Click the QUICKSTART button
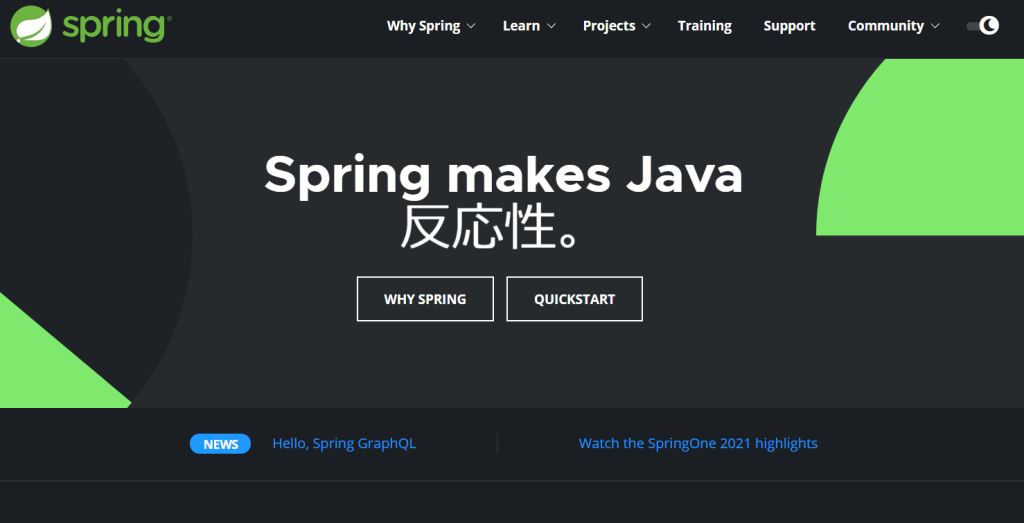1024x523 pixels. (x=575, y=299)
